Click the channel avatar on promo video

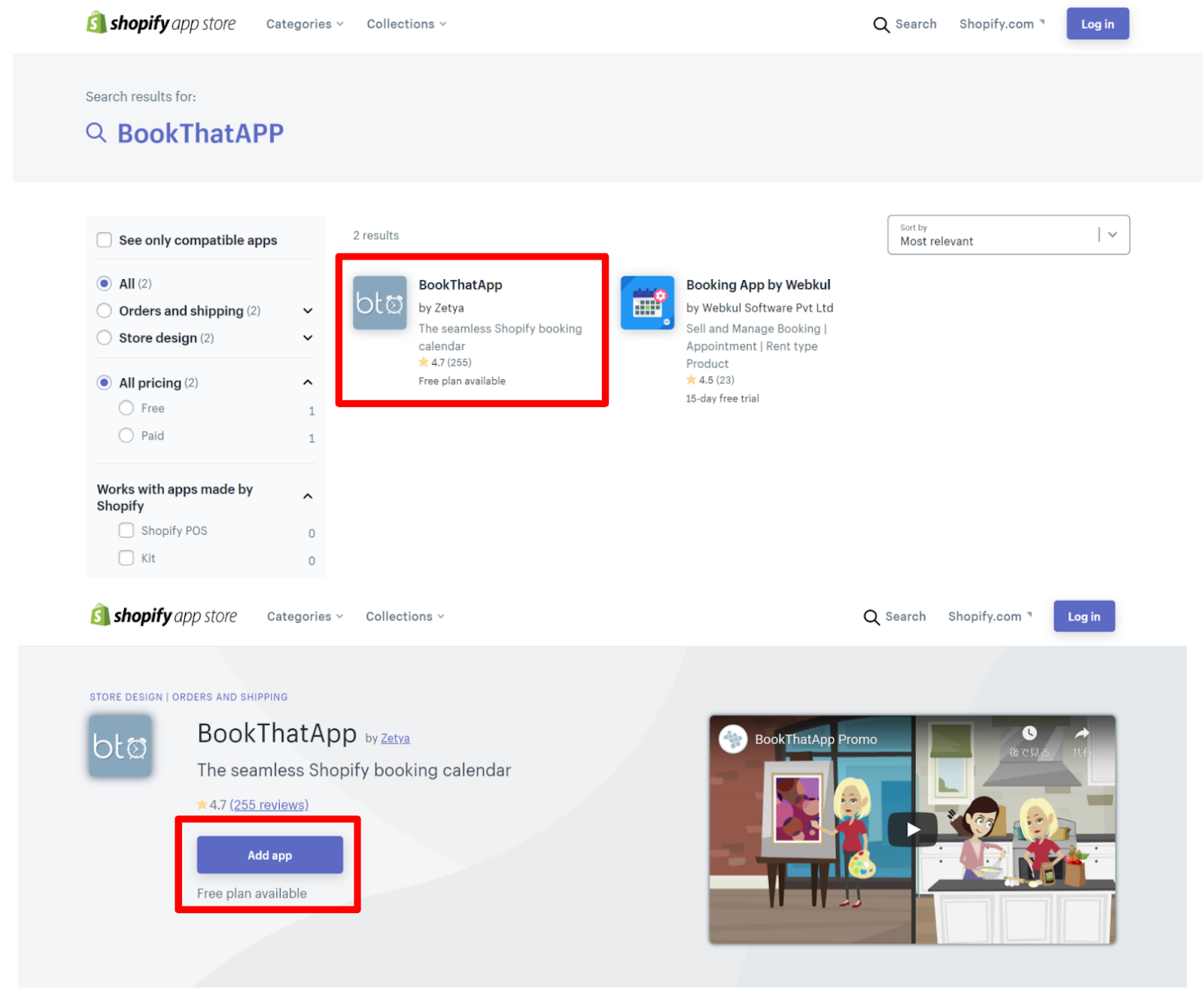[733, 739]
